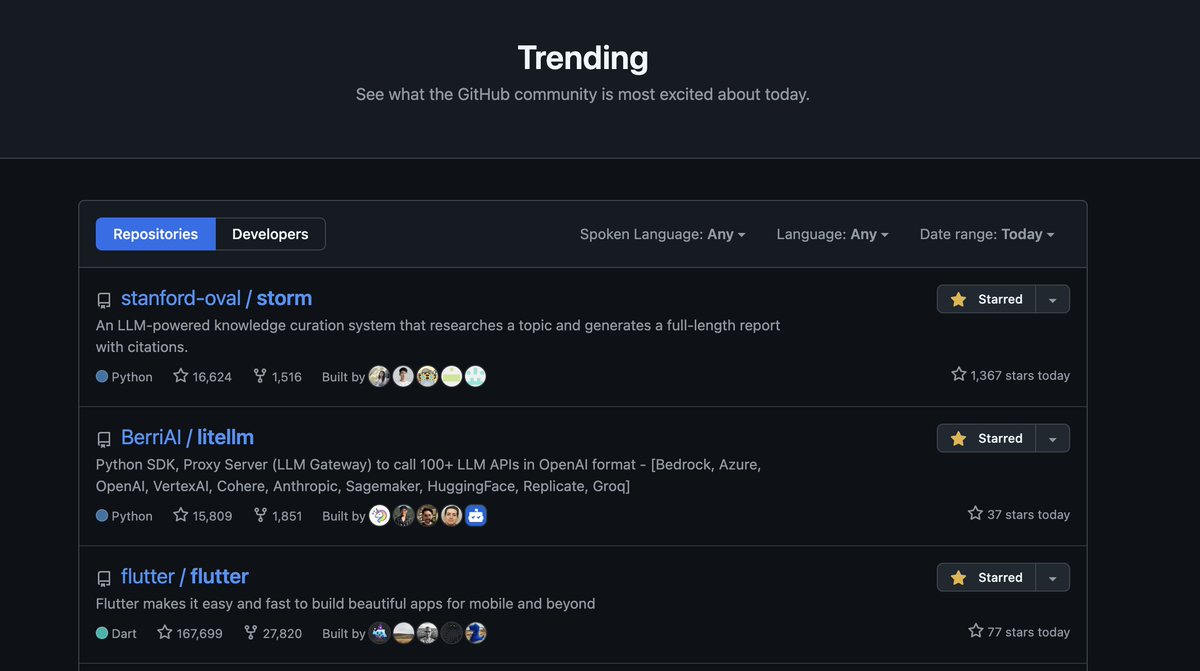Click the '77 stars today' text
This screenshot has height=671, width=1200.
coord(1028,632)
